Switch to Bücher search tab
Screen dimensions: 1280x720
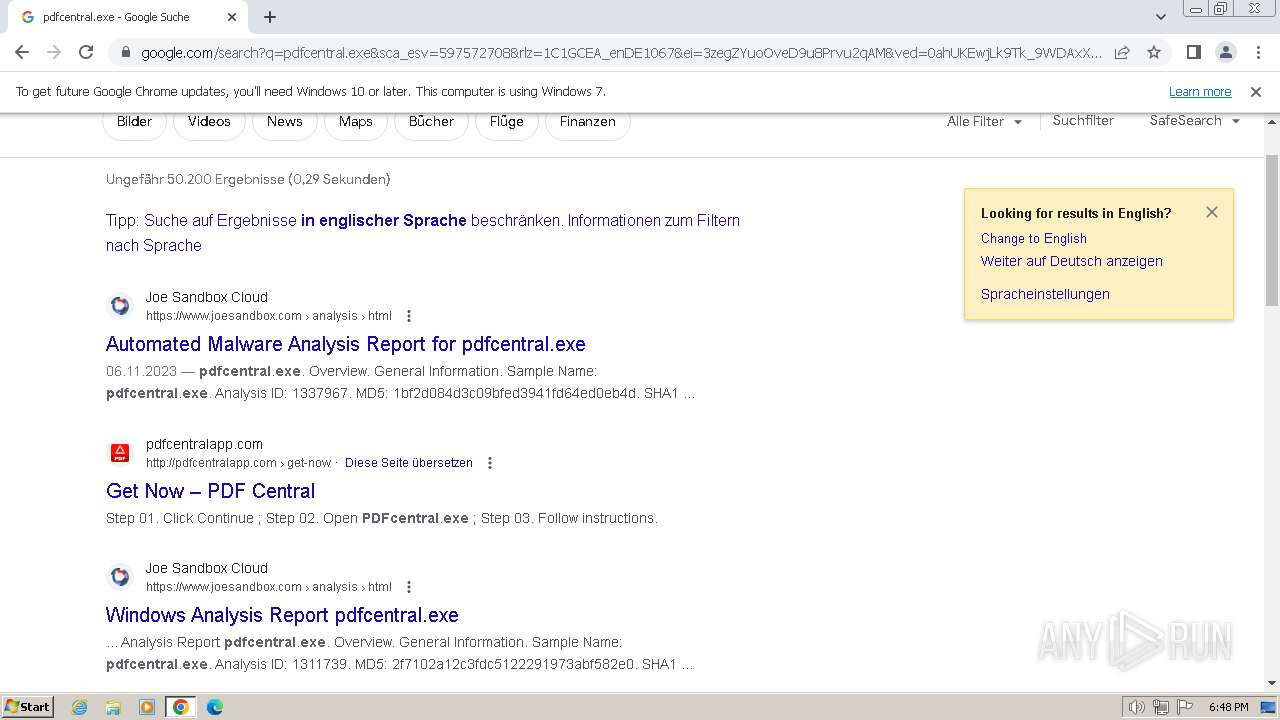coord(431,121)
